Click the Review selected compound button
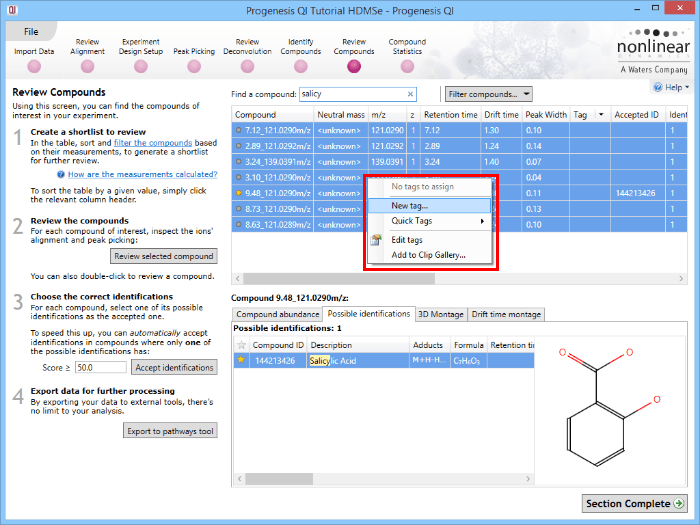 click(164, 256)
